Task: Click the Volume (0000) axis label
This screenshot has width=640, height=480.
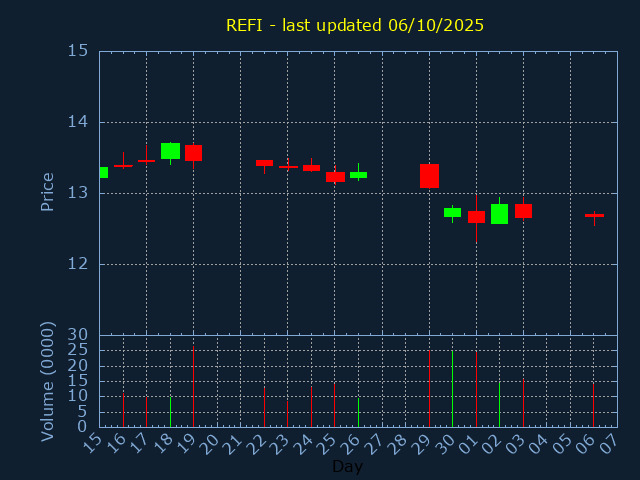Action: (x=47, y=381)
